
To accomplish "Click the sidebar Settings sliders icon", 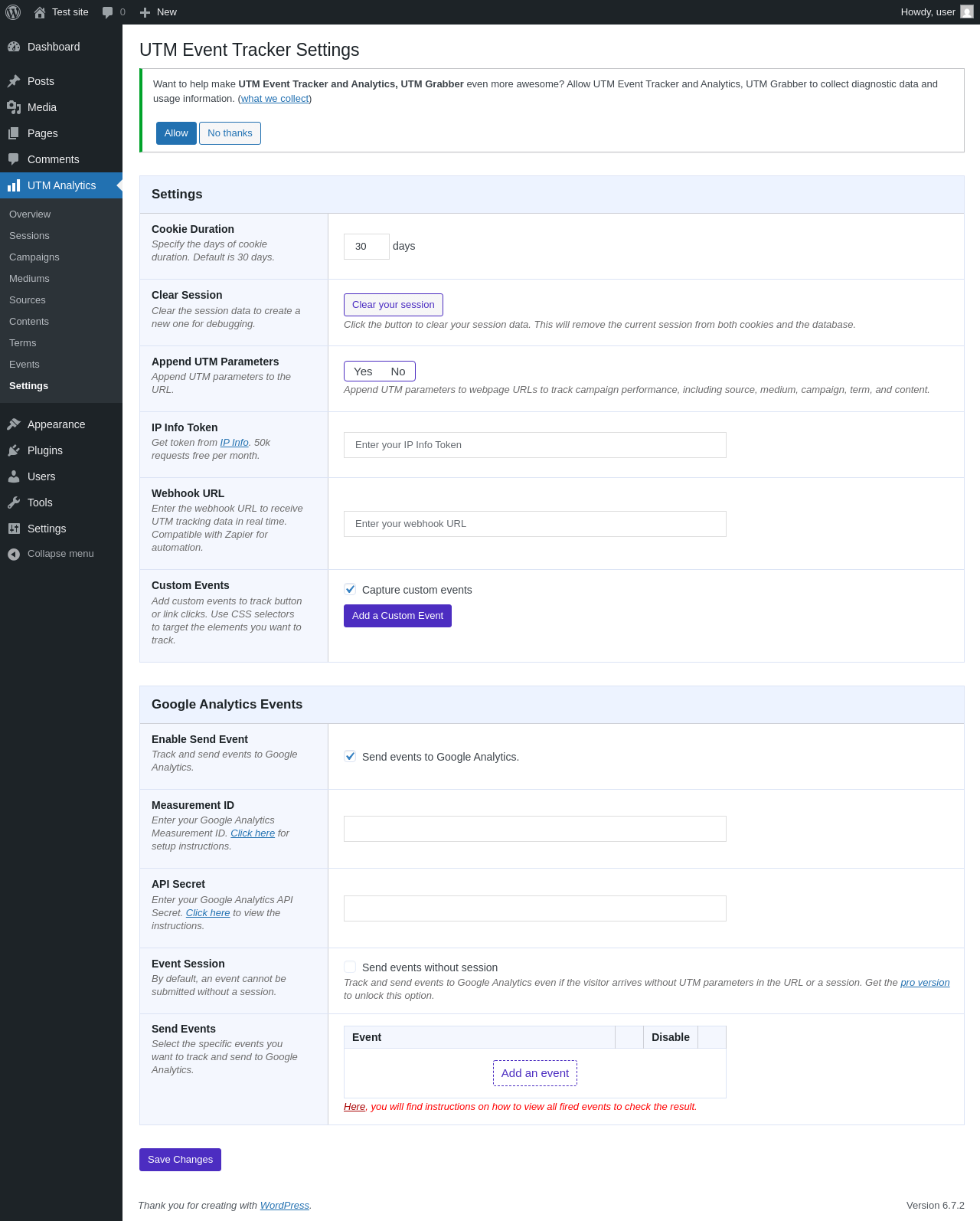I will point(14,529).
